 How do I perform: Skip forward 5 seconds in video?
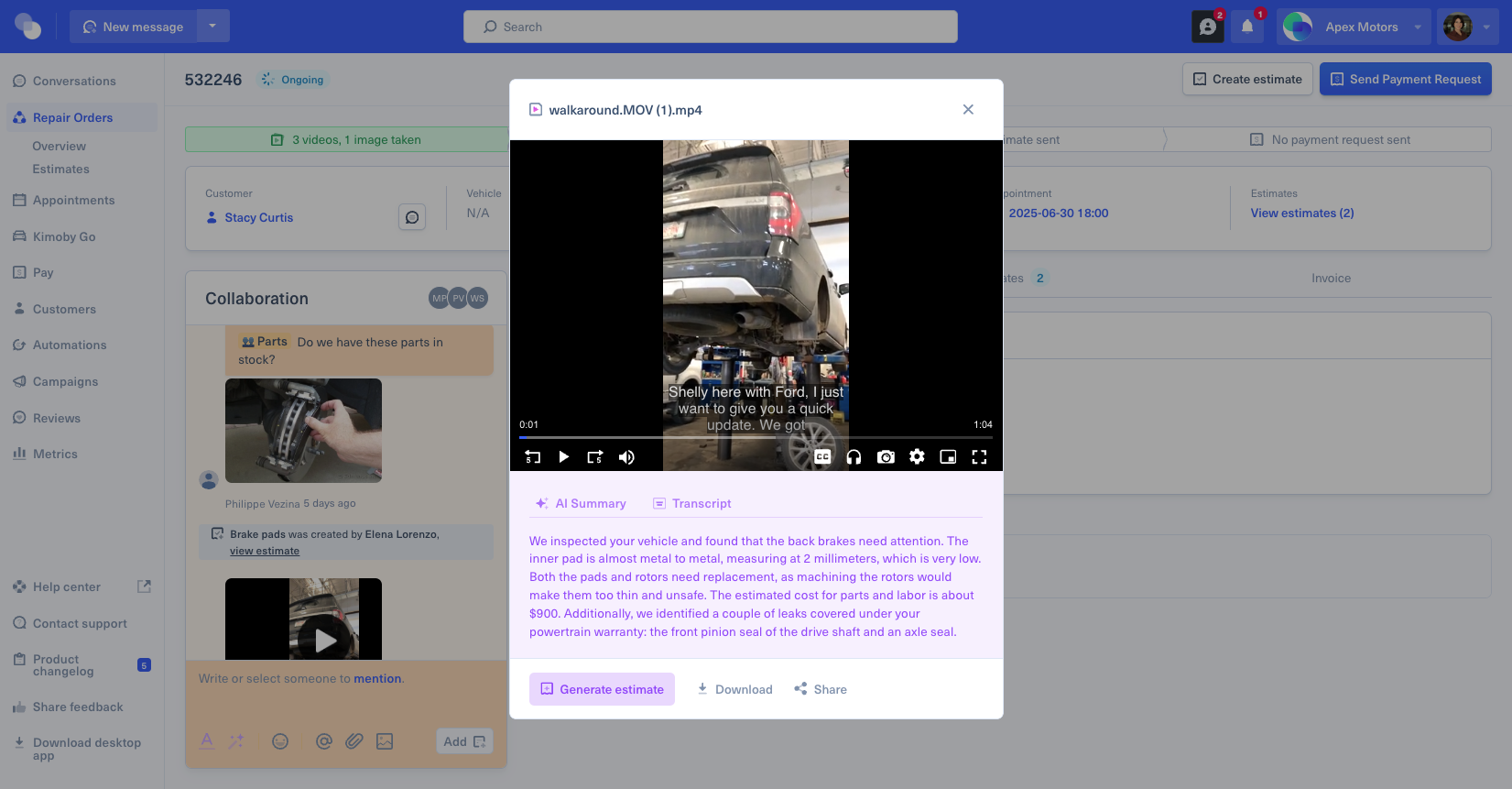tap(595, 456)
